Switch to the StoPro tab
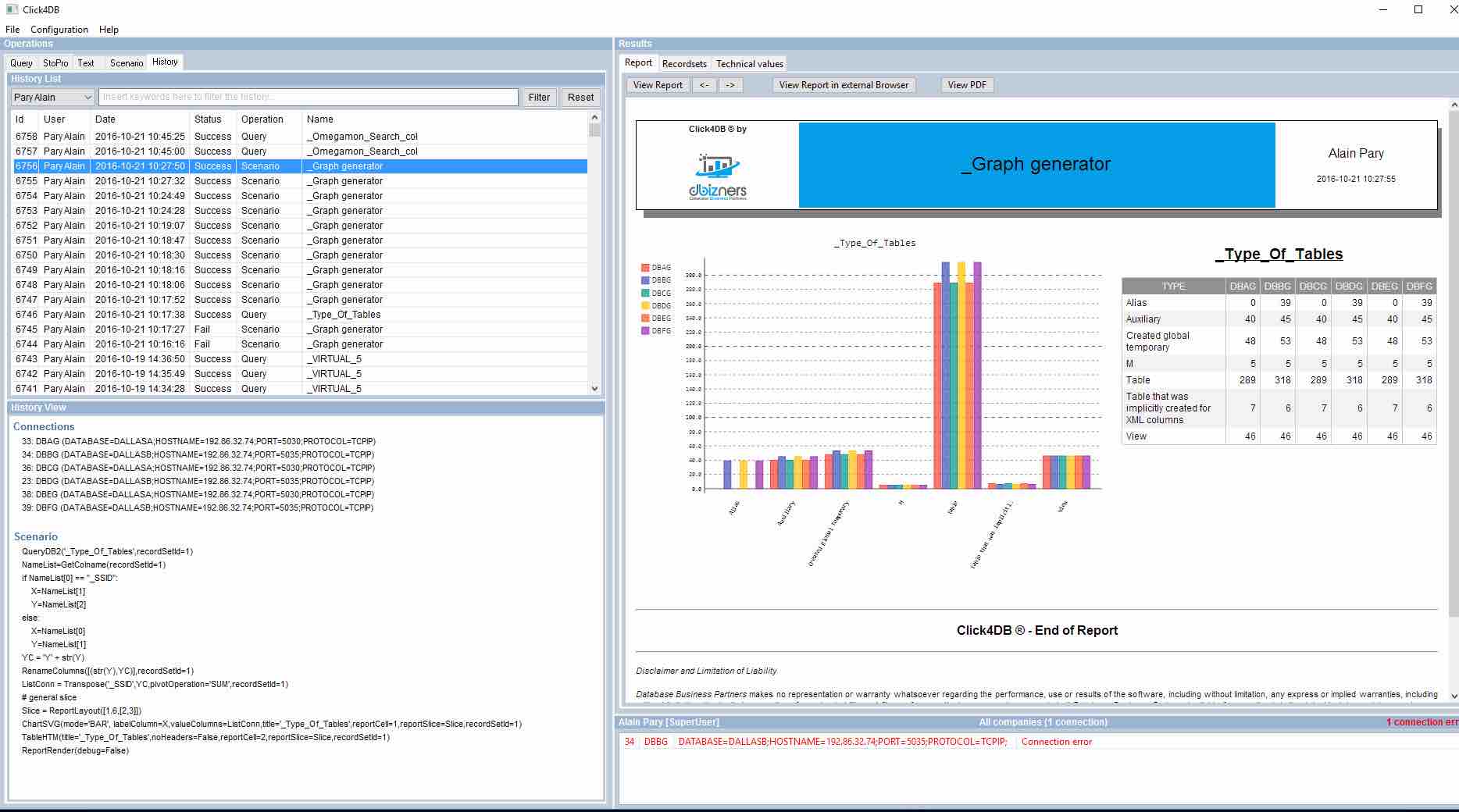The height and width of the screenshot is (812, 1459). coord(55,63)
